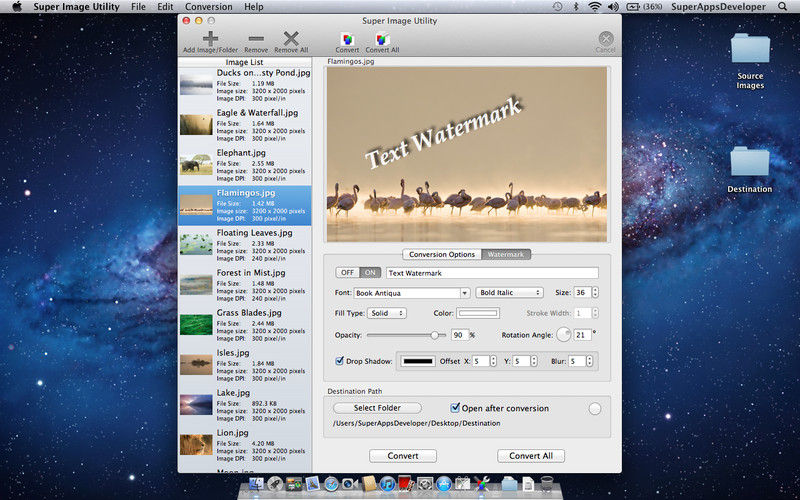The image size is (800, 500).
Task: Click the Size stepper arrows
Action: (x=595, y=292)
